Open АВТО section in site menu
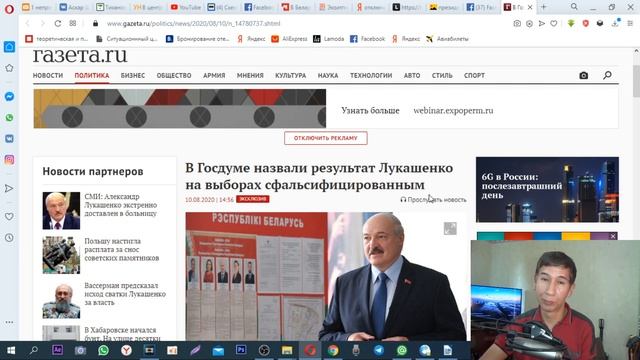Screen dimensions: 640x360 point(412,76)
